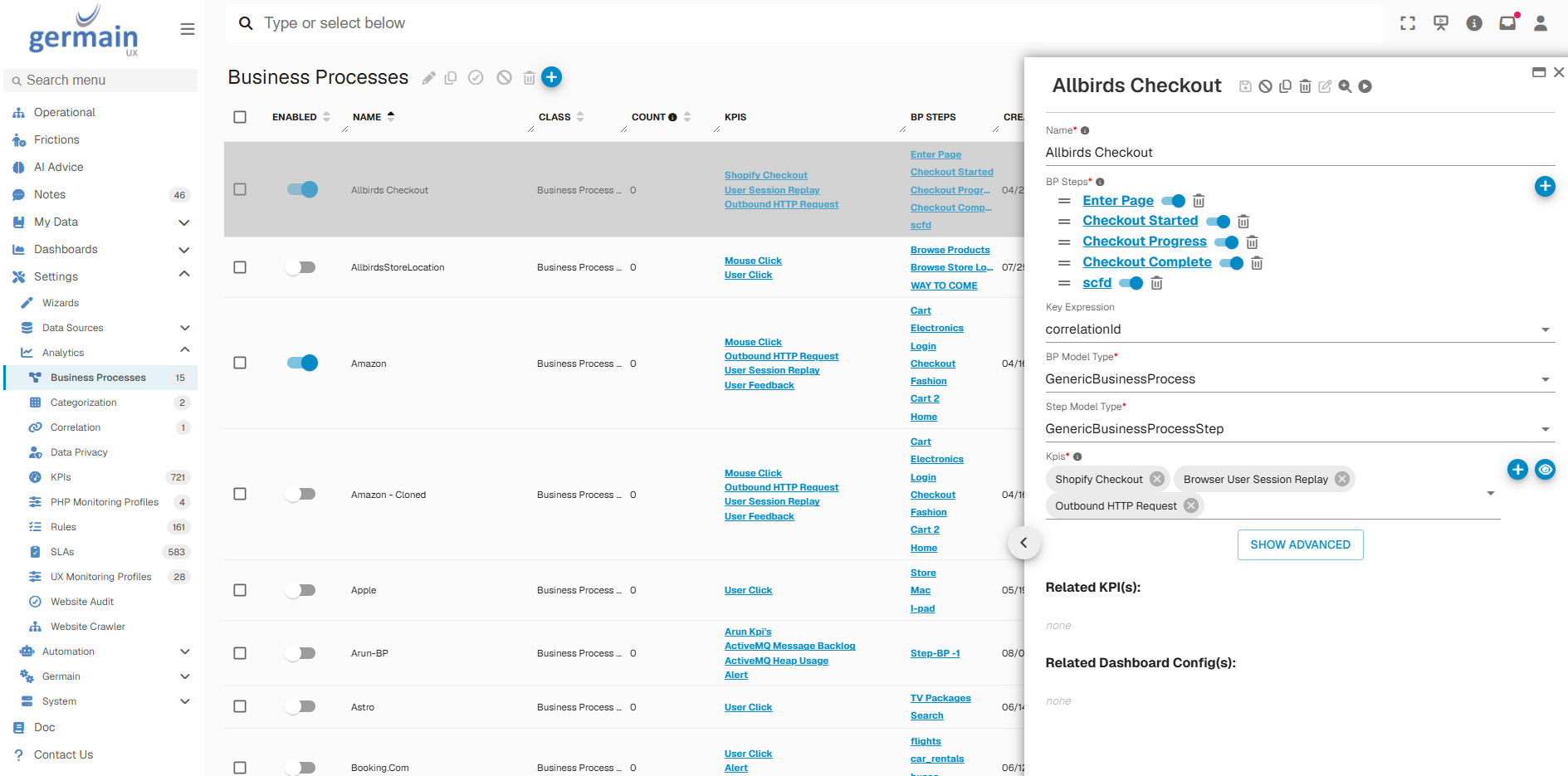
Task: Remove the Shopify Checkout KPI chip
Action: point(1157,479)
